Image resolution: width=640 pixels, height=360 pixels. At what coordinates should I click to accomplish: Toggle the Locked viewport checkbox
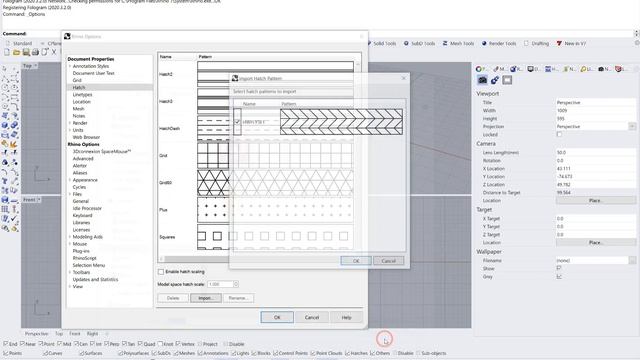[559, 134]
